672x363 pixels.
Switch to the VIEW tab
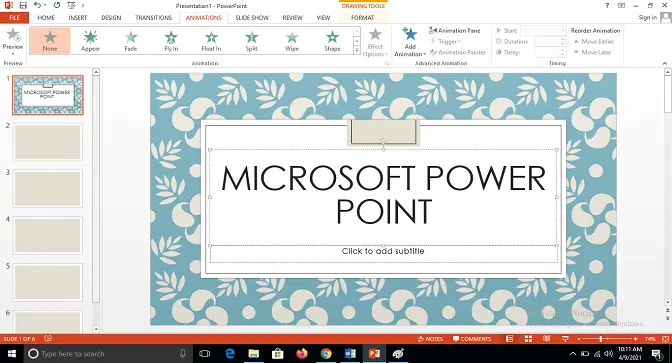coord(323,18)
